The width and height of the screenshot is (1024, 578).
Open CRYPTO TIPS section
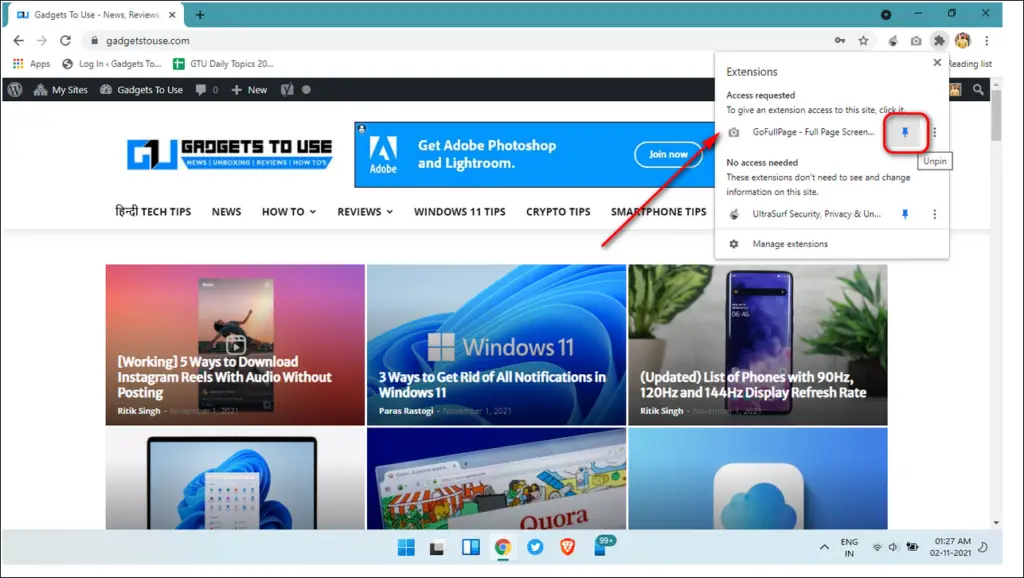(558, 212)
